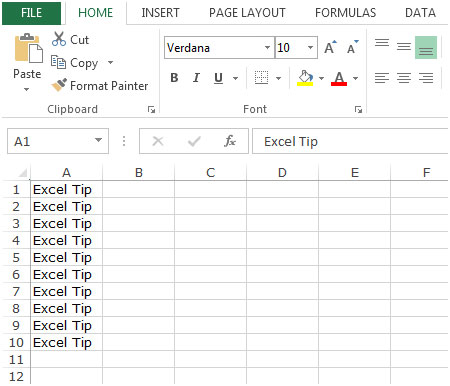Click the Name Box showing A1

click(58, 141)
